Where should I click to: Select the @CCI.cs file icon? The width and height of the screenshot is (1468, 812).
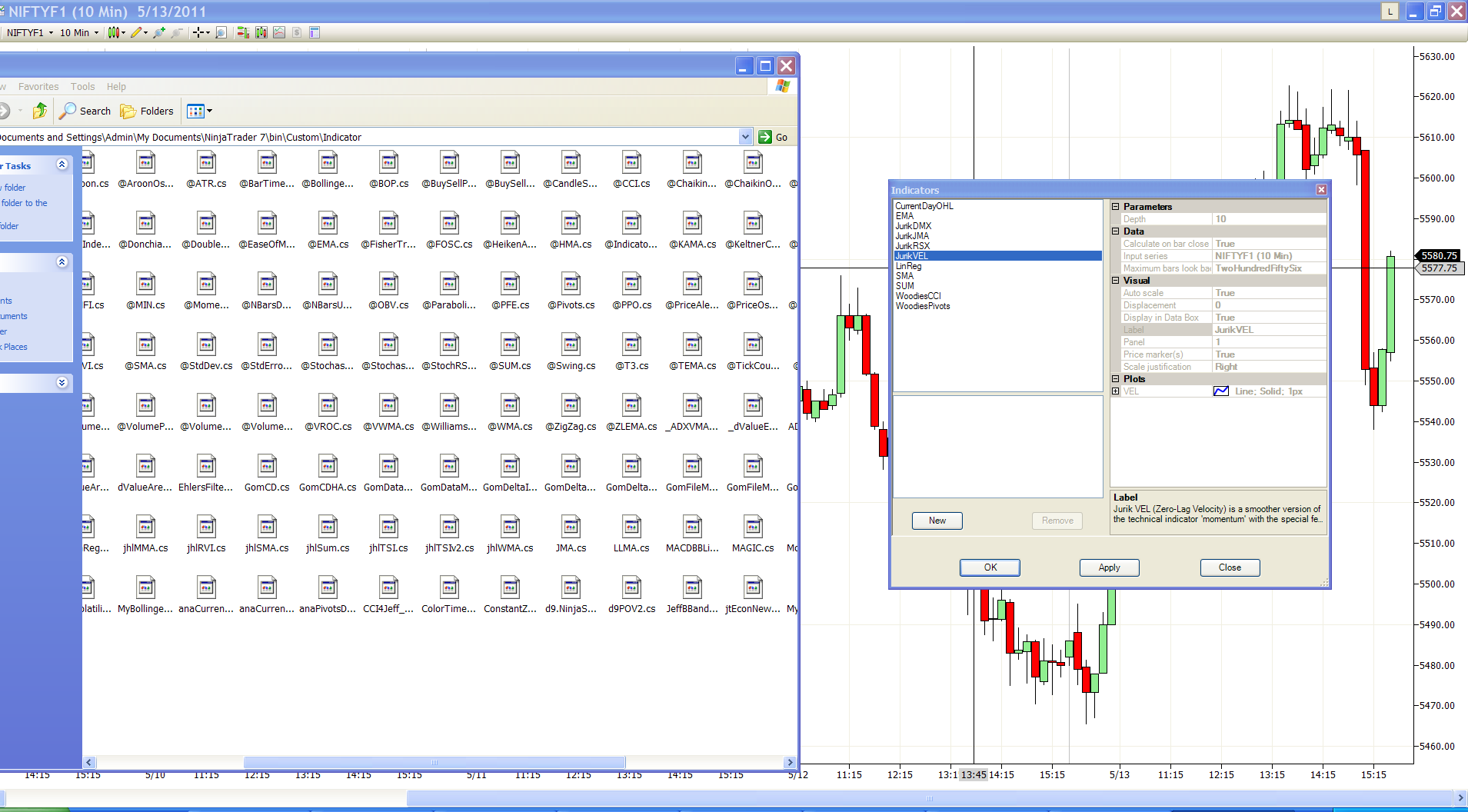coord(631,161)
